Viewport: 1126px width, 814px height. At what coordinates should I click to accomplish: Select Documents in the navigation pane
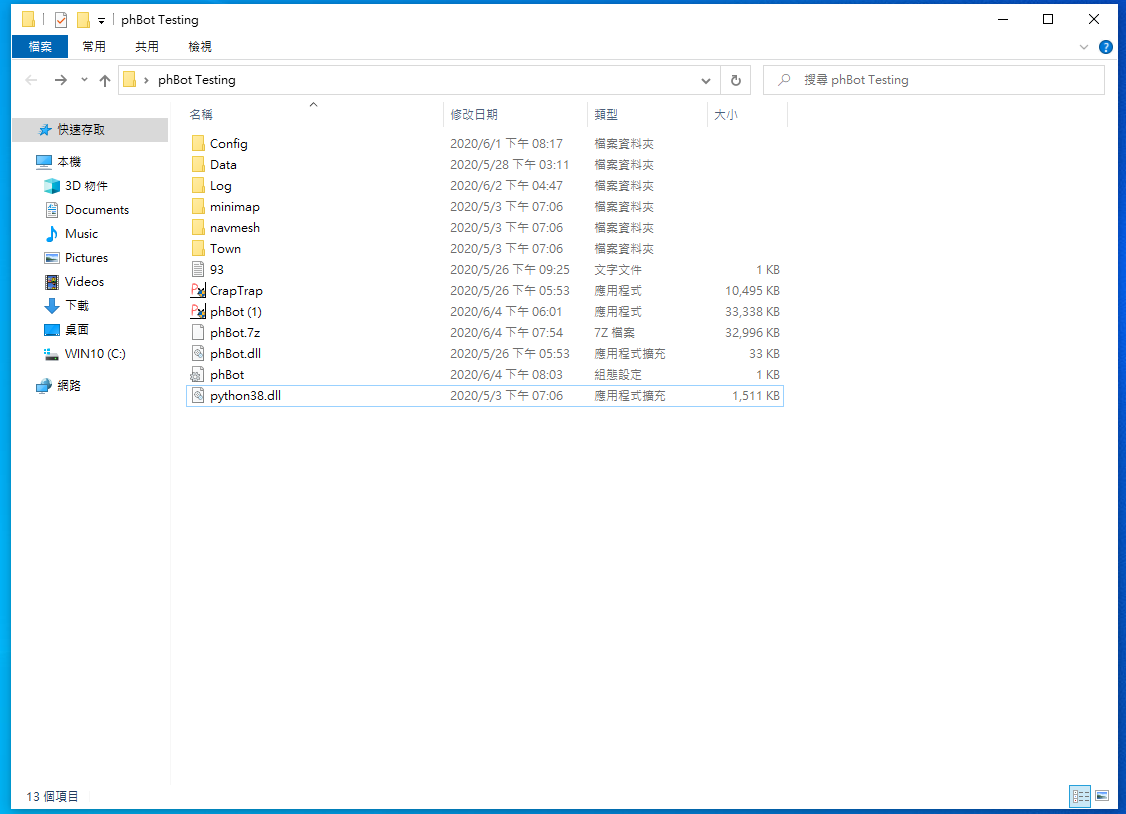tap(97, 210)
